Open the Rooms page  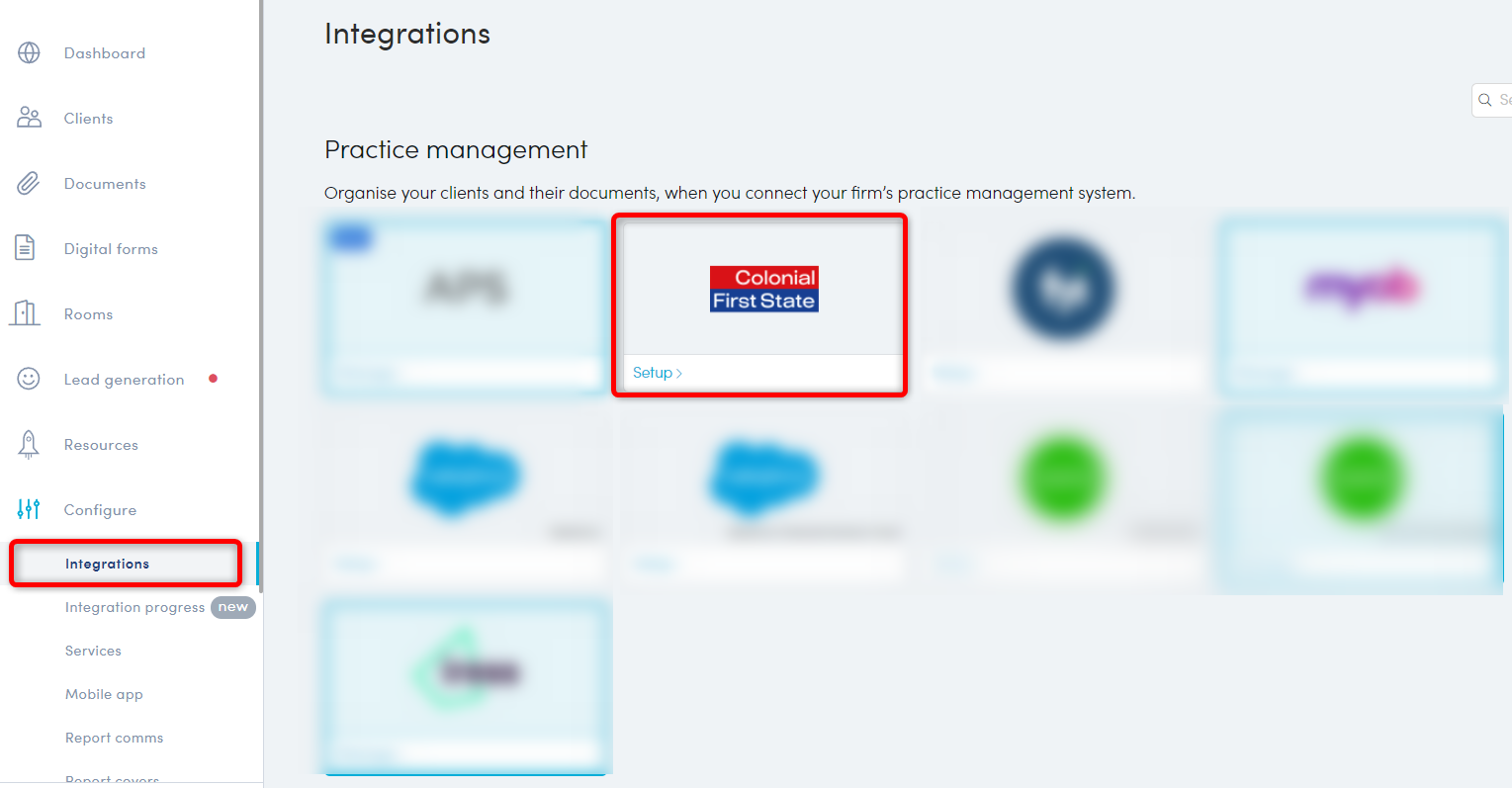pyautogui.click(x=89, y=314)
